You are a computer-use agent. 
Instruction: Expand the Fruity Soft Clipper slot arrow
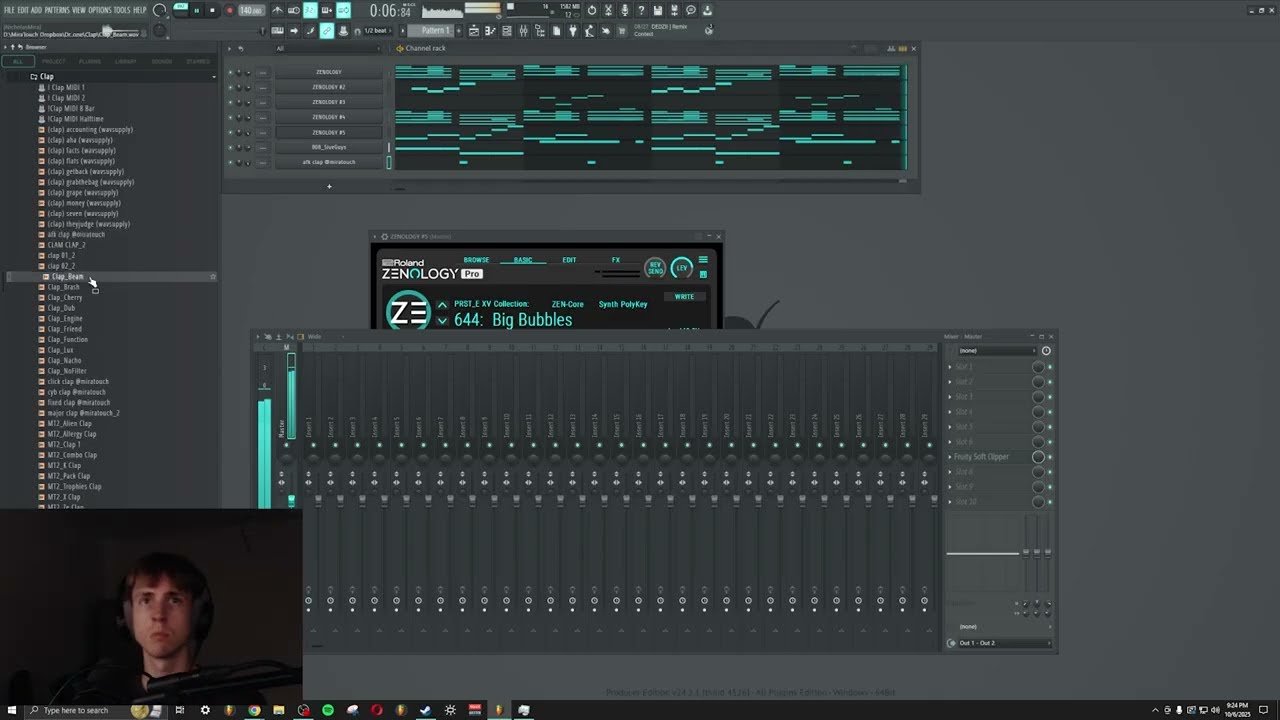click(x=950, y=457)
